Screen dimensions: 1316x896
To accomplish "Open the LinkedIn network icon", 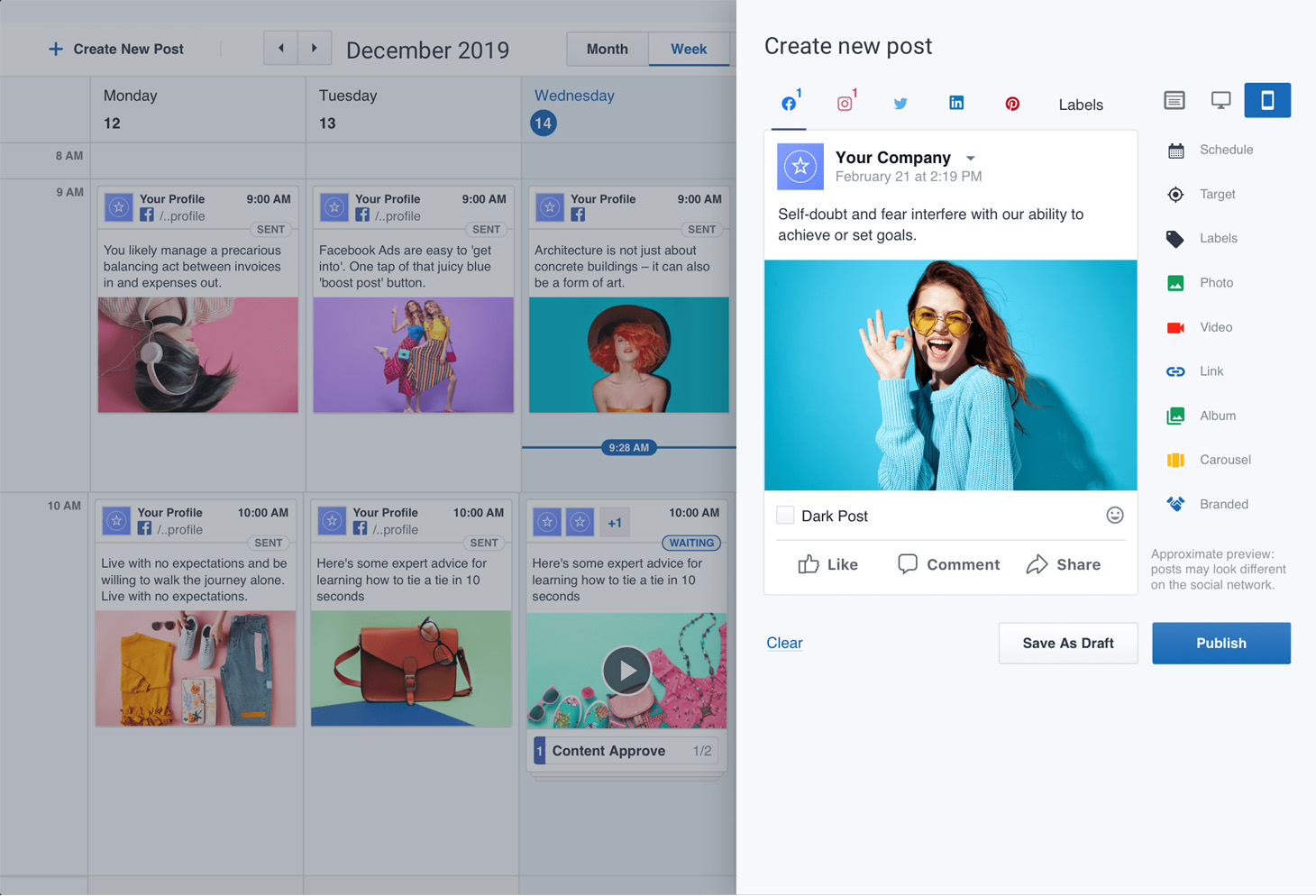I will 956,103.
